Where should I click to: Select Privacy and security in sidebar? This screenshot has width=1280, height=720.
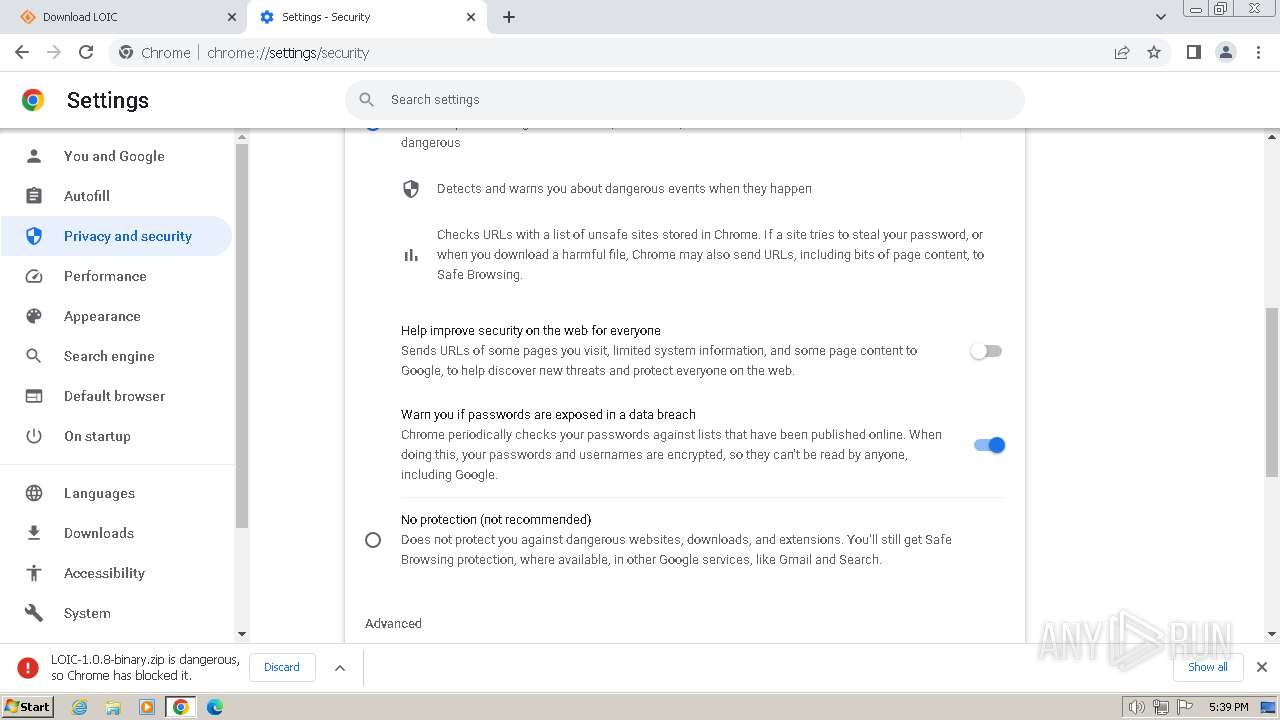116,236
